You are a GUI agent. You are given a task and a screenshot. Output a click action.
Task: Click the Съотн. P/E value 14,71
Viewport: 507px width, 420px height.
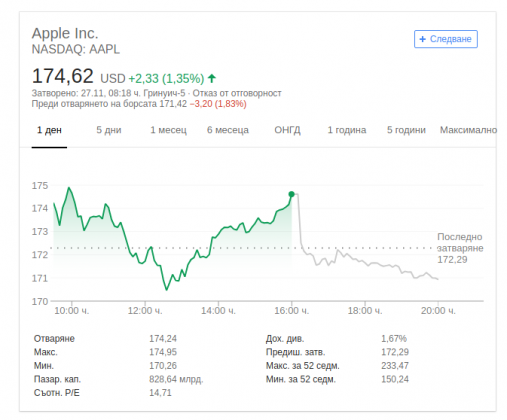160,393
